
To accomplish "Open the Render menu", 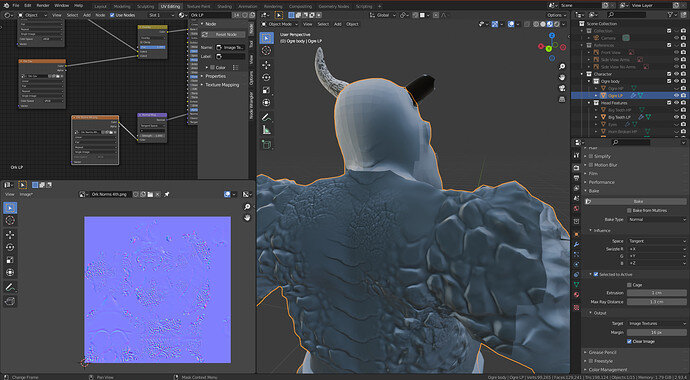I will [43, 6].
